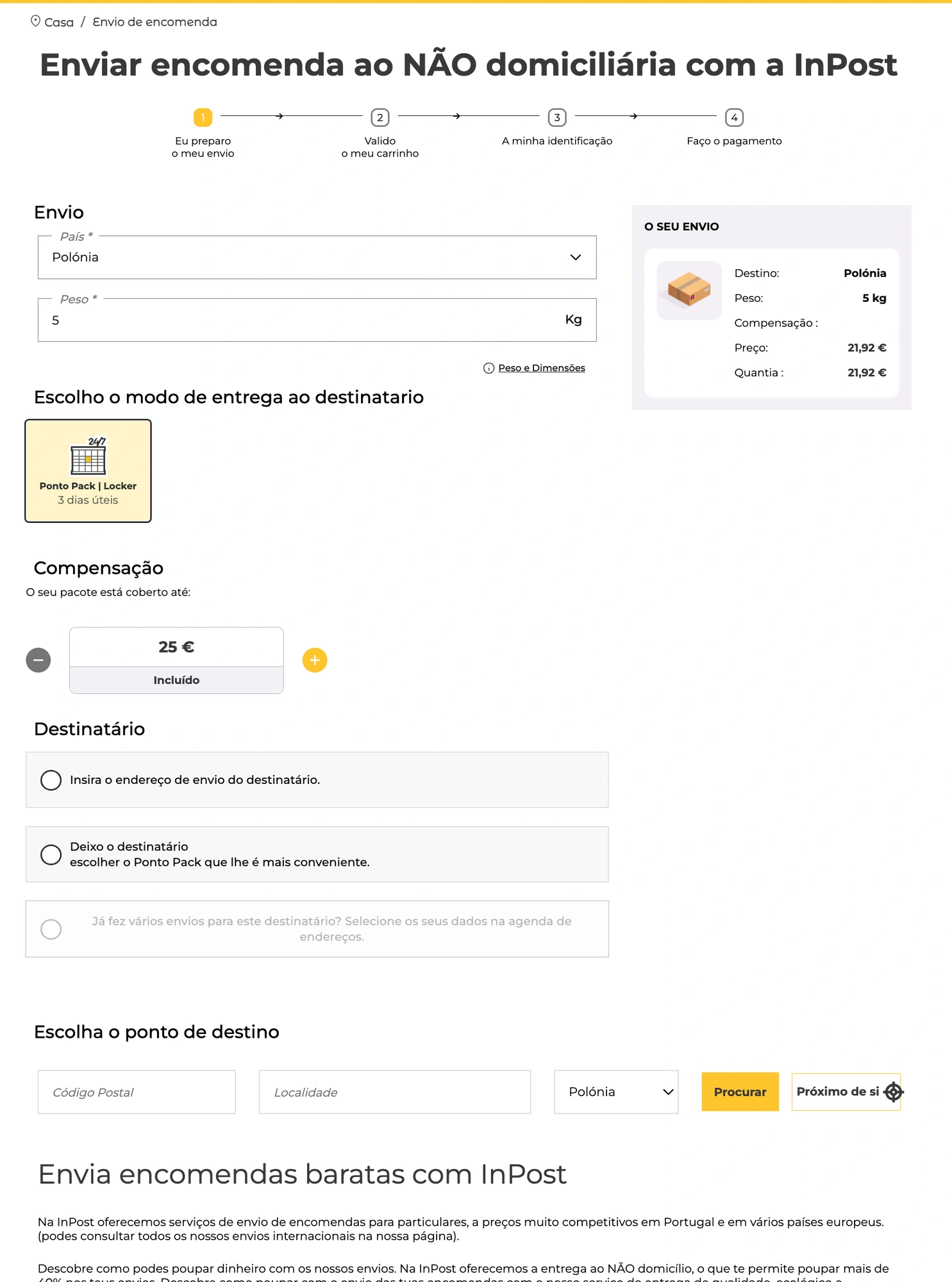Screen dimensions: 952x1282
Task: Click the Quantia total 21,92 € in summary
Action: (x=867, y=372)
